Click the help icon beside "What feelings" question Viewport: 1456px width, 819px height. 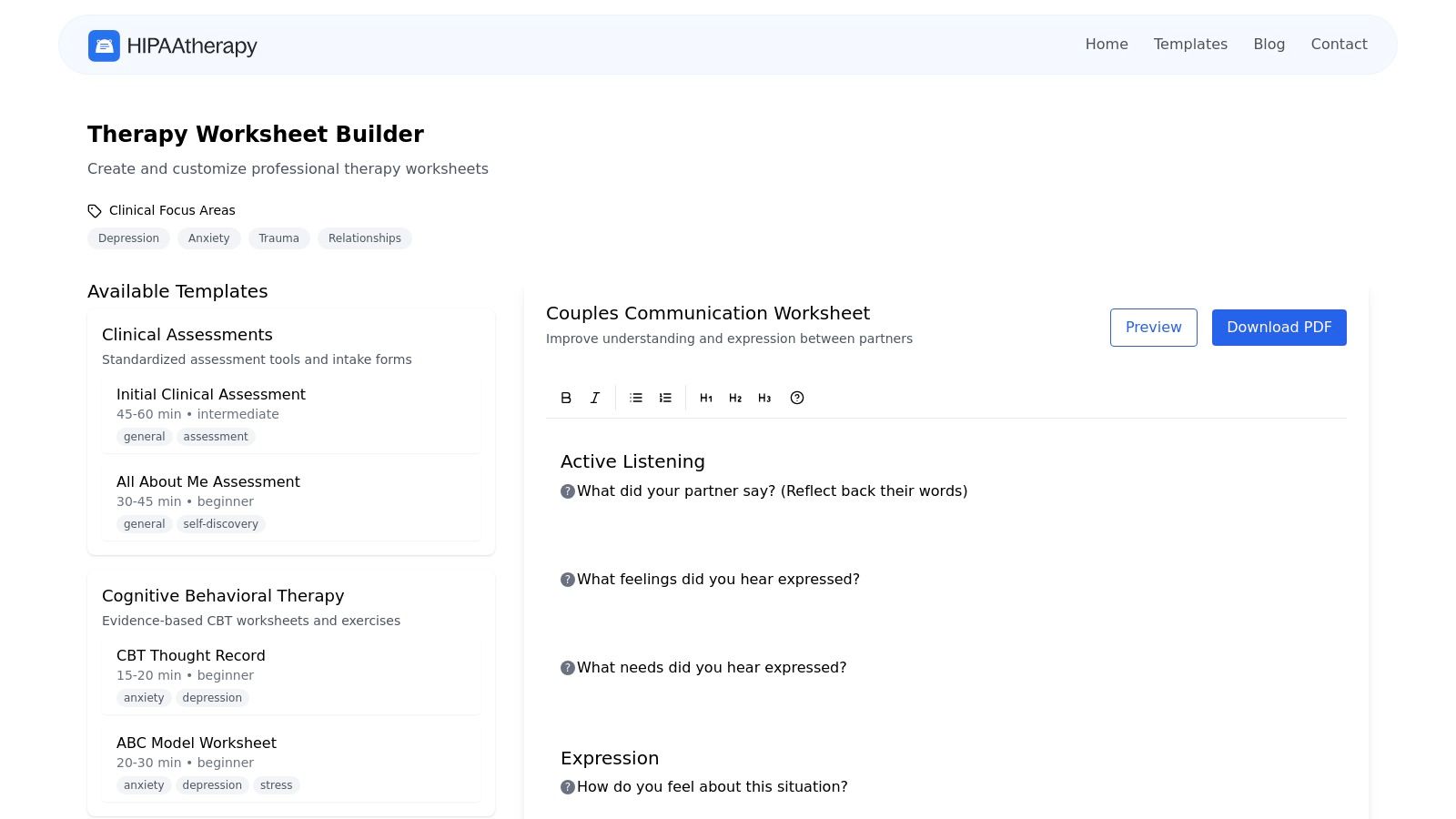click(568, 580)
